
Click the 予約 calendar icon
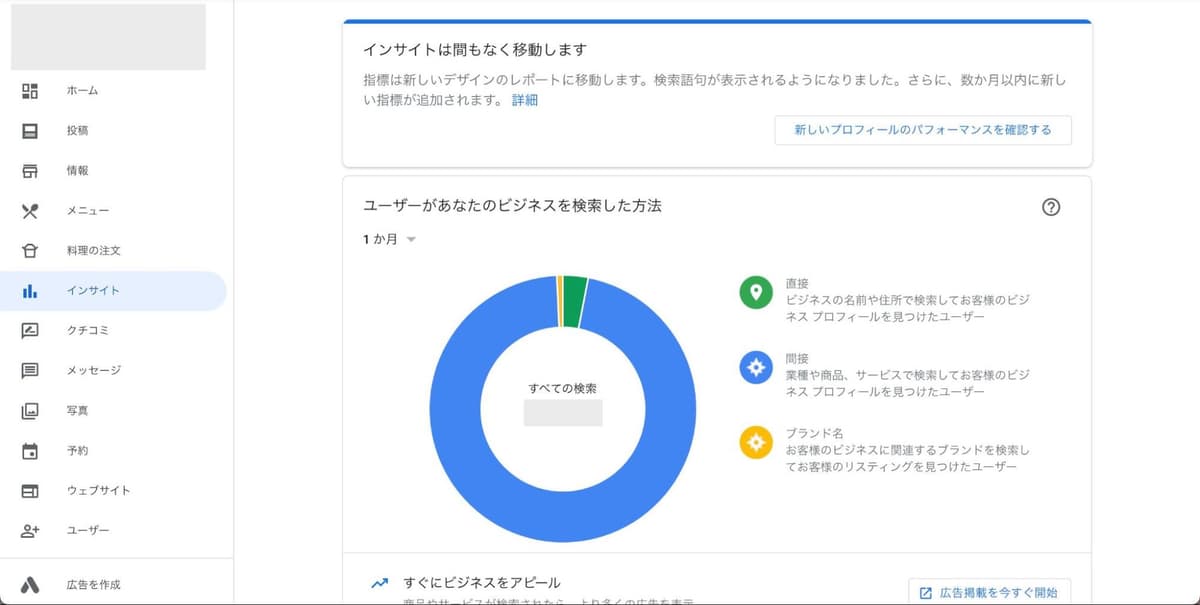coord(30,451)
